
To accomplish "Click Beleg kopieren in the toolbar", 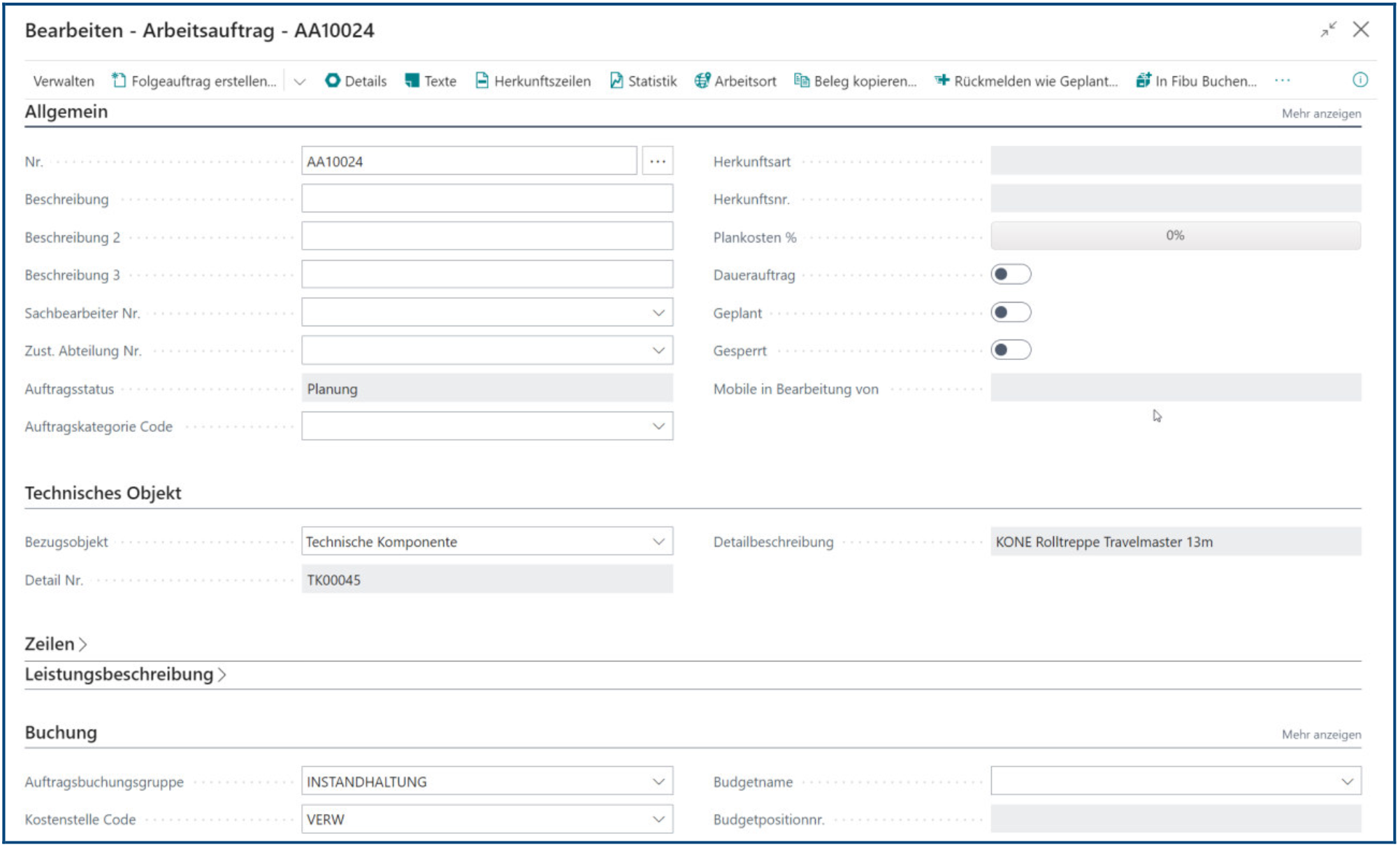I will (x=855, y=81).
